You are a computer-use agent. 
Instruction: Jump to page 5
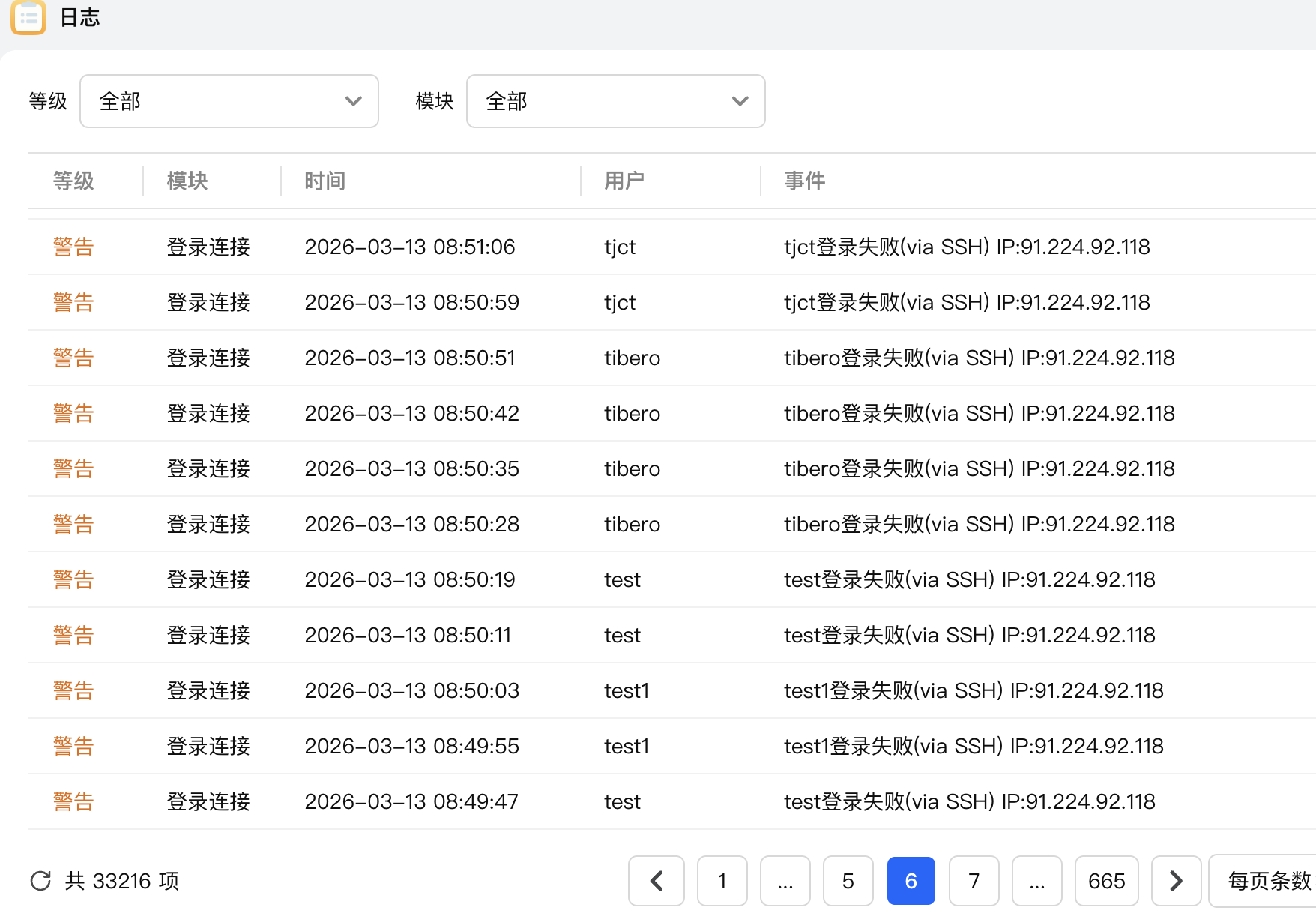point(848,881)
